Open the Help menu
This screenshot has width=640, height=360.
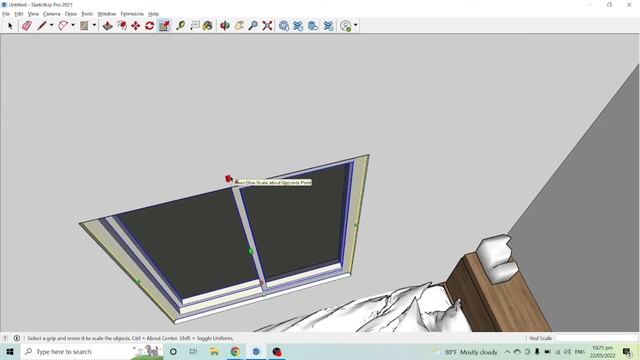pos(153,14)
